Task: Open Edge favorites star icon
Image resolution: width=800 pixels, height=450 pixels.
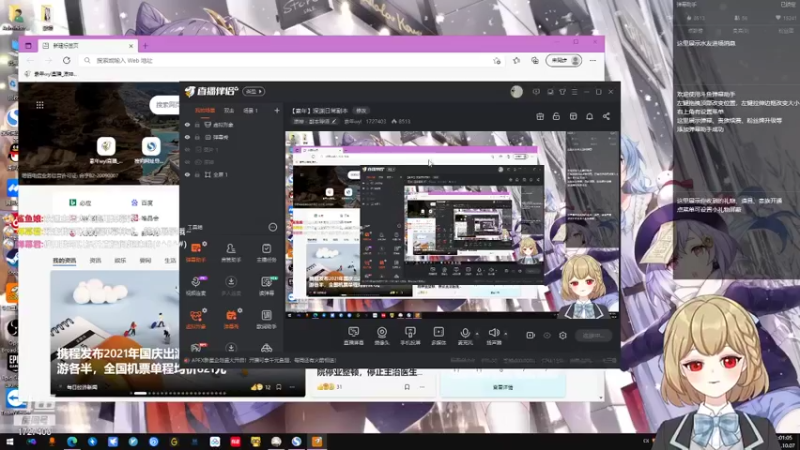Action: [516, 60]
